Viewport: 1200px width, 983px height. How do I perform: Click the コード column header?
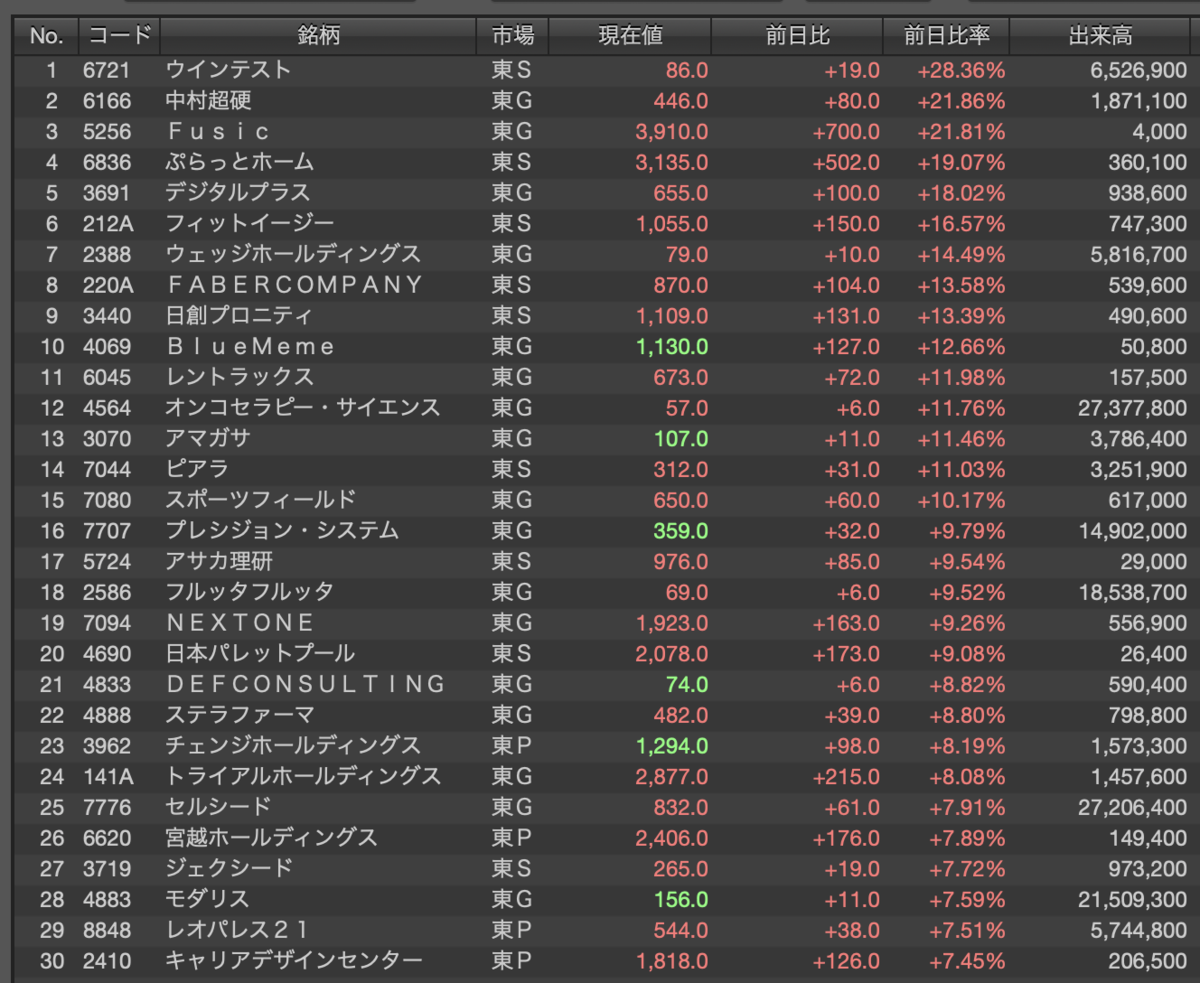coord(119,36)
